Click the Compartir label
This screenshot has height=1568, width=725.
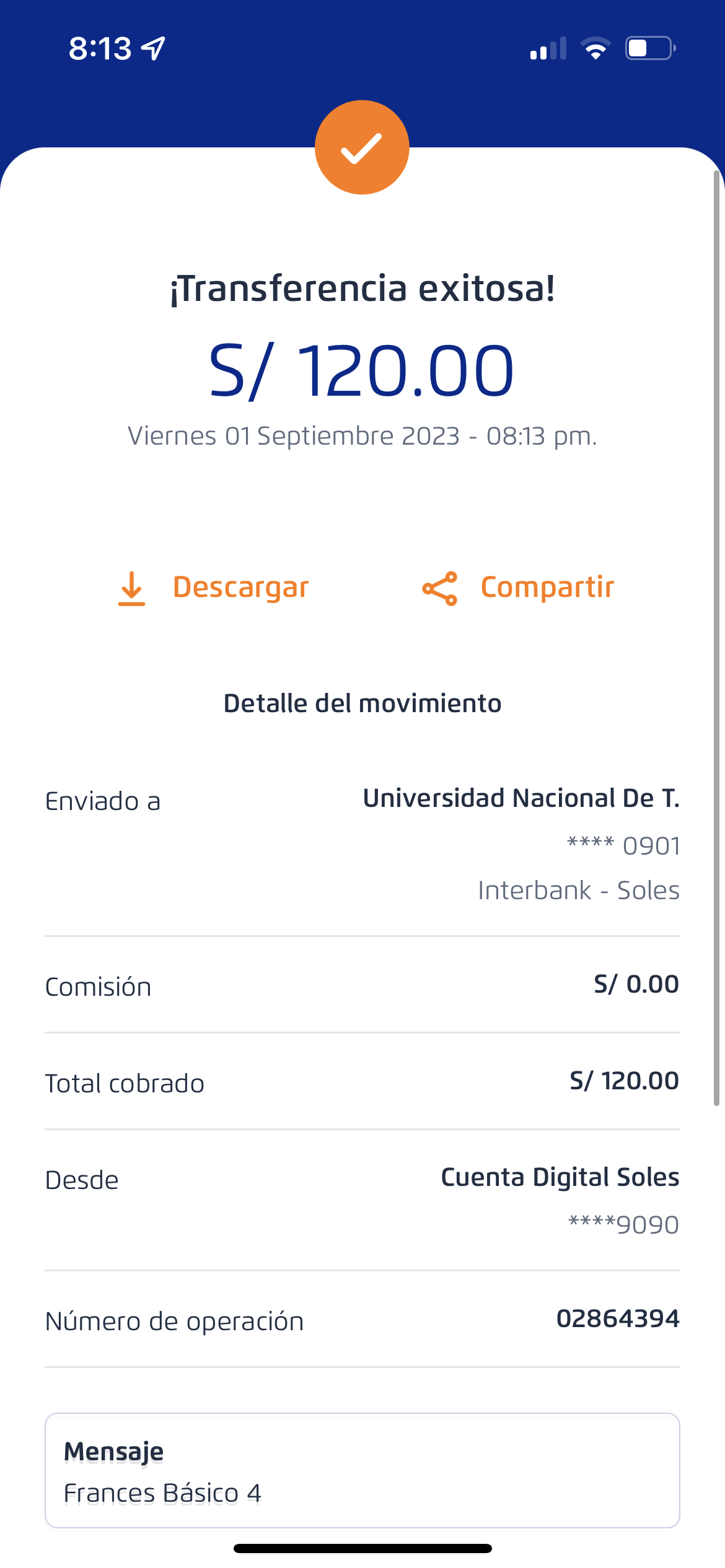(547, 587)
